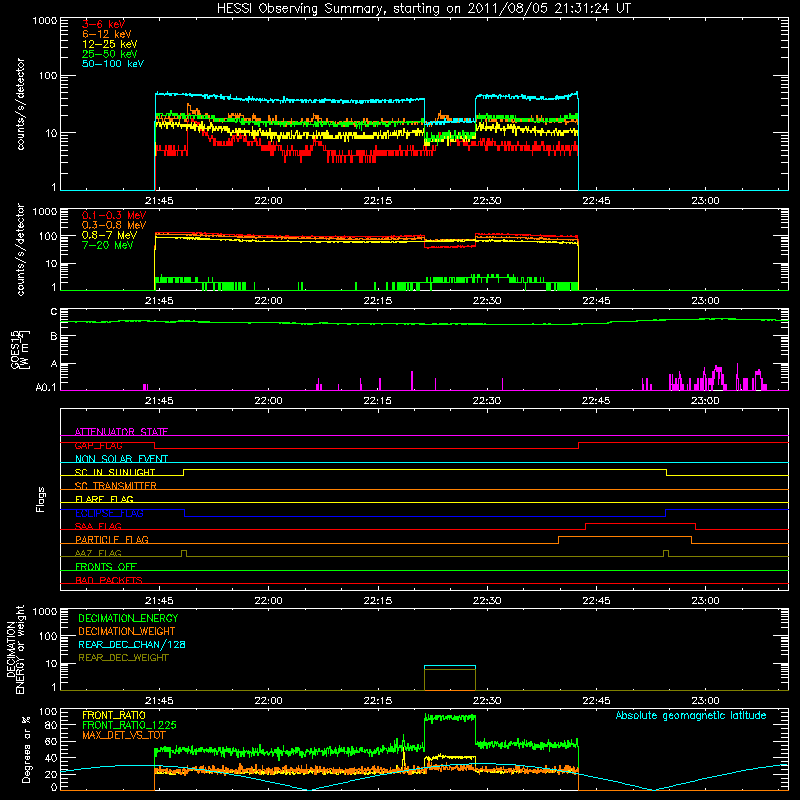This screenshot has width=800, height=800.
Task: Click the DECIMATION_WEIGHT legend label
Action: coord(127,631)
